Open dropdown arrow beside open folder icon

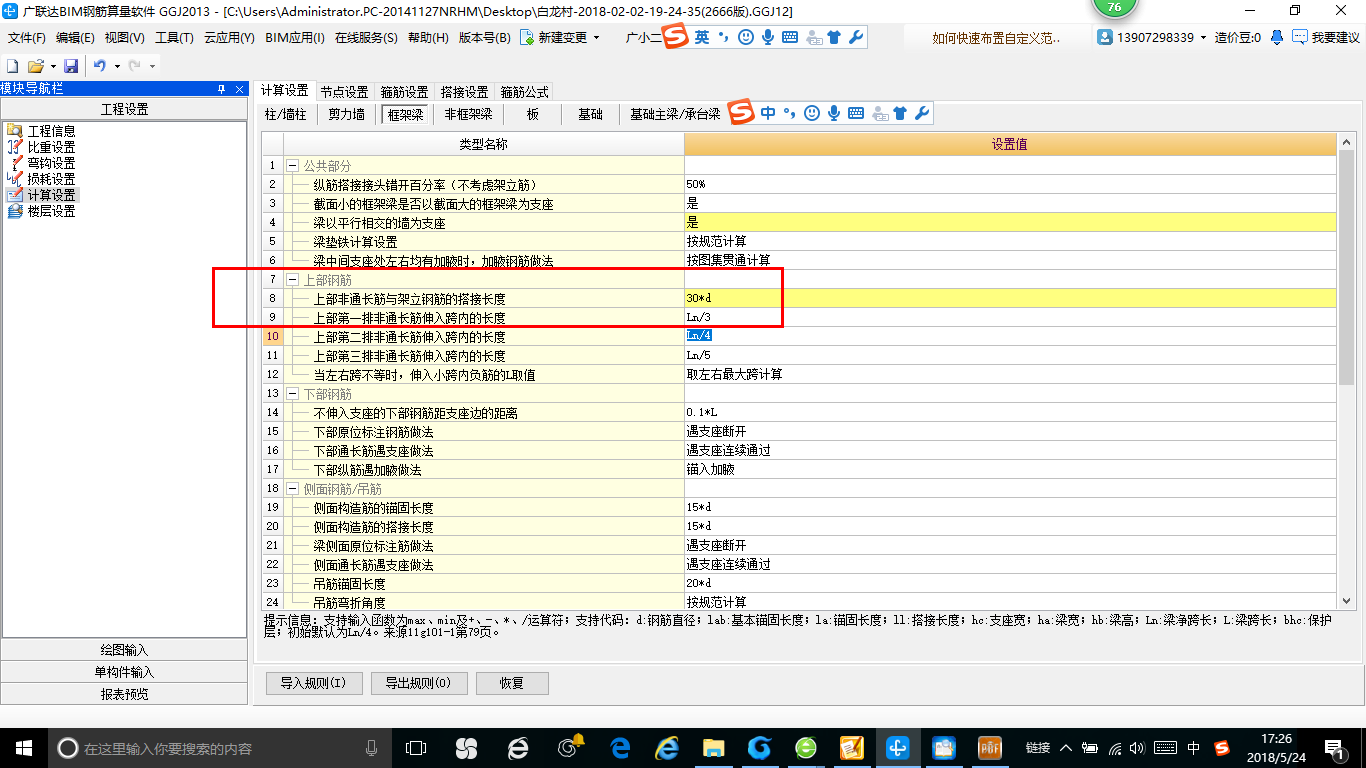coord(52,66)
